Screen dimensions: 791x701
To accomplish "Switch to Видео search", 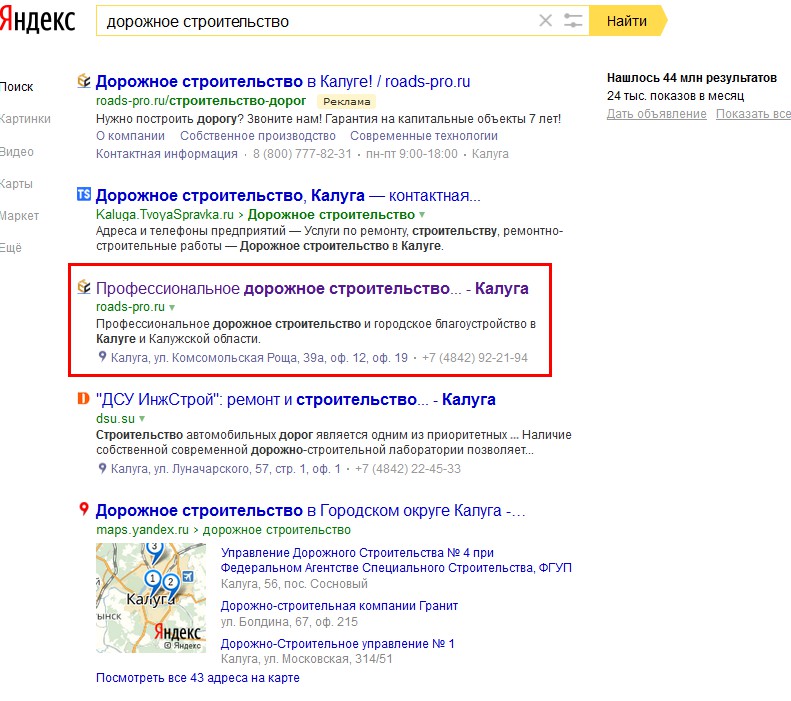I will coord(17,151).
